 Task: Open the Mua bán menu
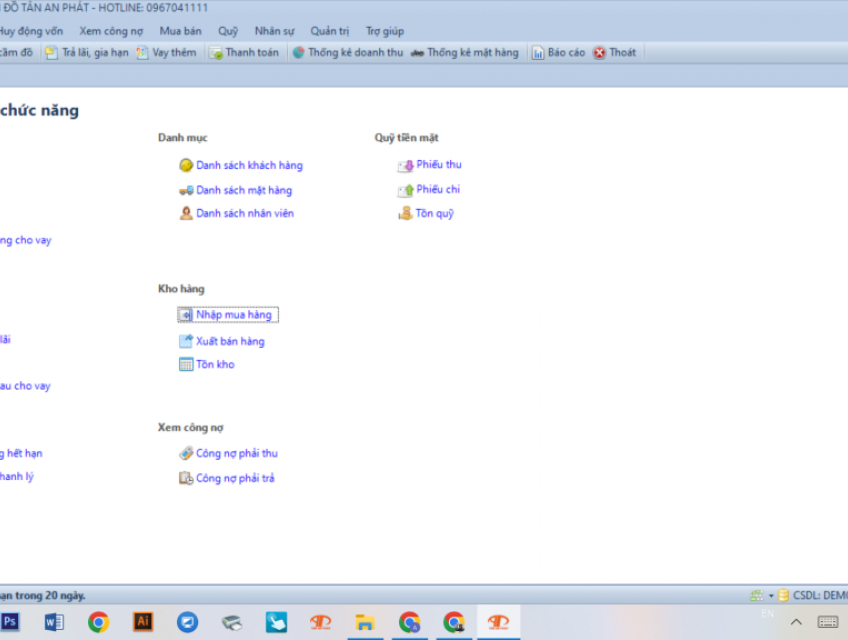pos(180,31)
